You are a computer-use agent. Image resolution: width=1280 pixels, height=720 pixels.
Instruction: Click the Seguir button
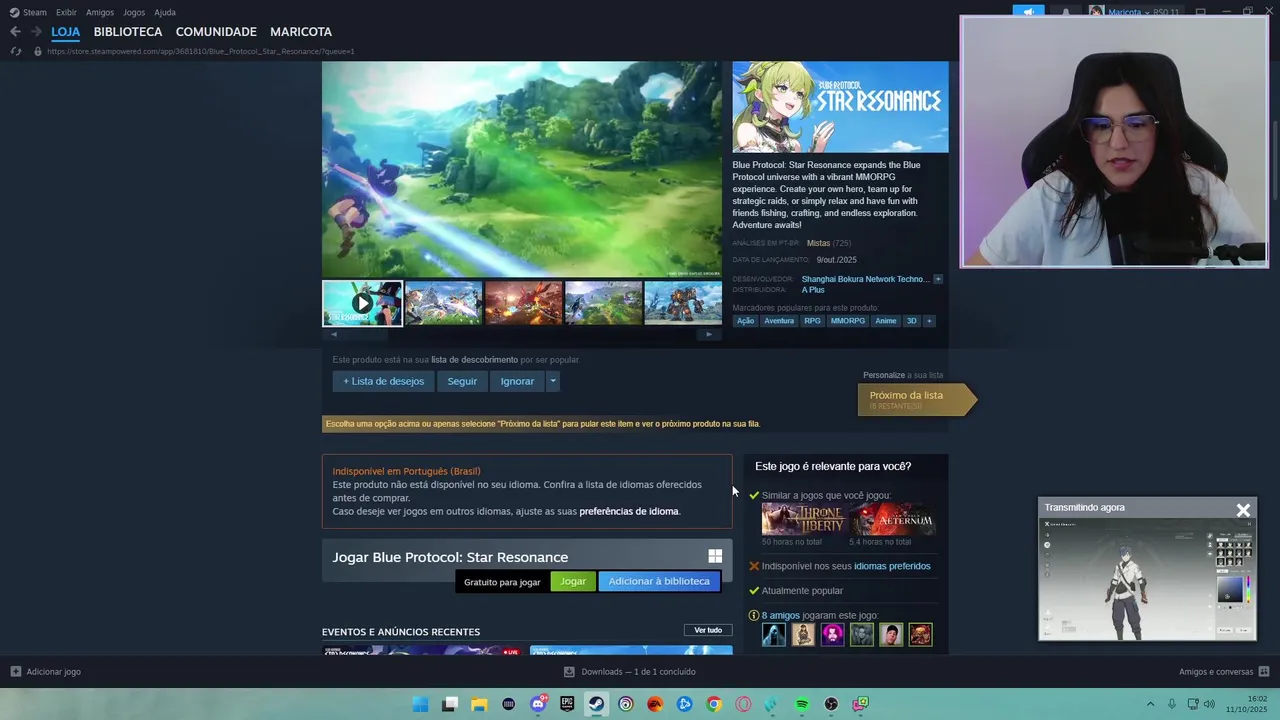(x=462, y=381)
